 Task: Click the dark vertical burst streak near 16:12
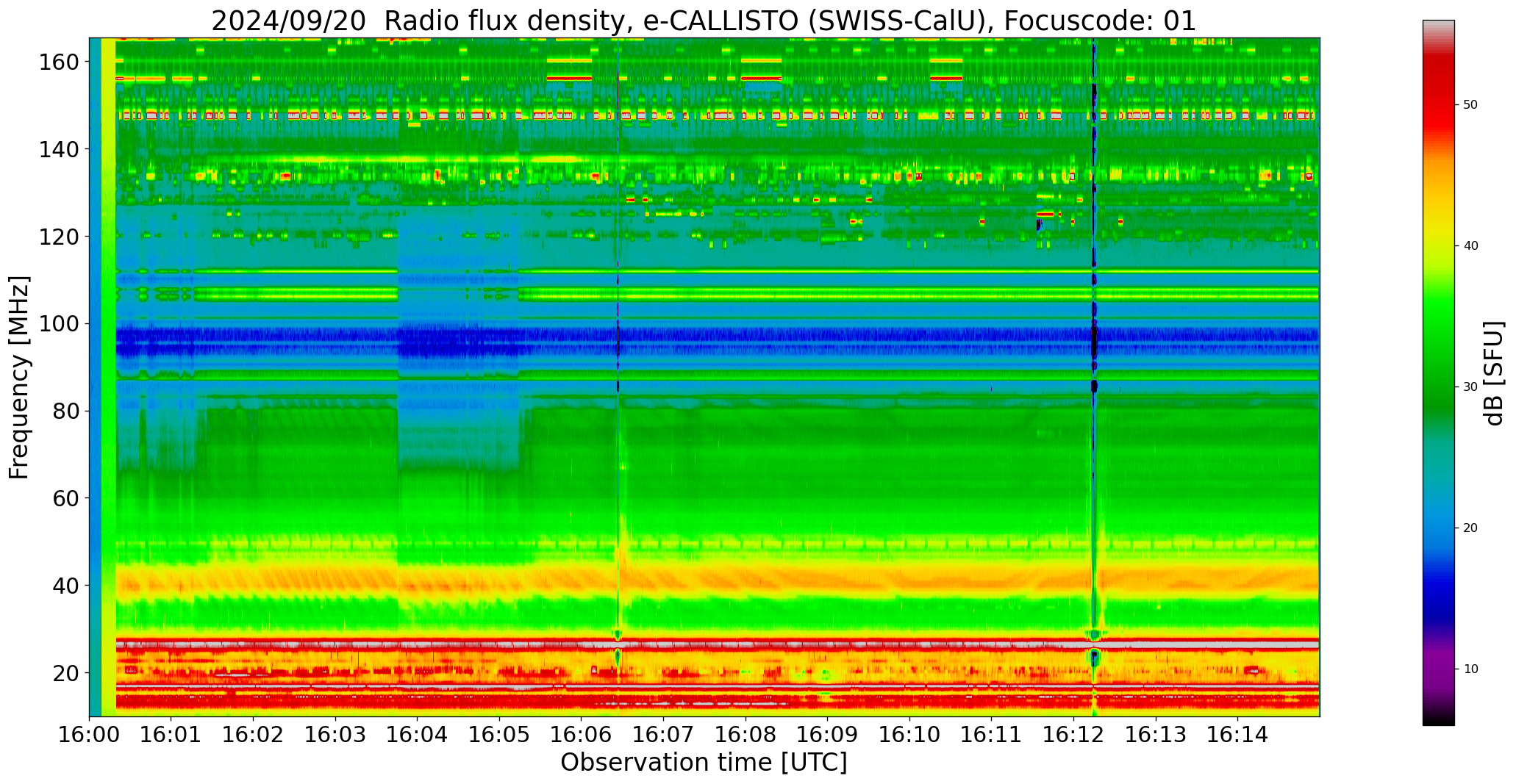click(x=1094, y=377)
